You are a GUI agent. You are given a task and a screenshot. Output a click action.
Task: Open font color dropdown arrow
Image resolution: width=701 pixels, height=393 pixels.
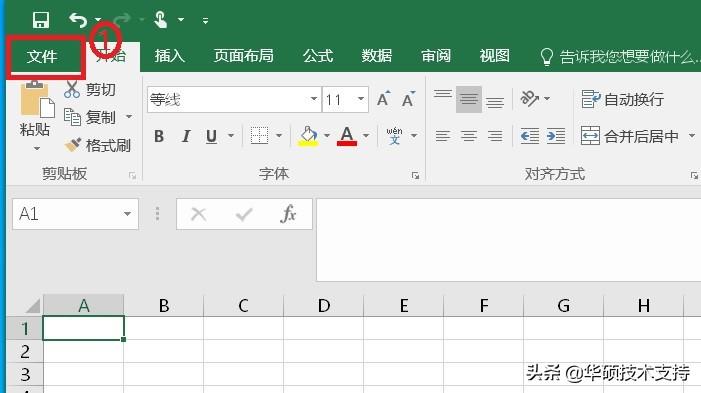(366, 135)
